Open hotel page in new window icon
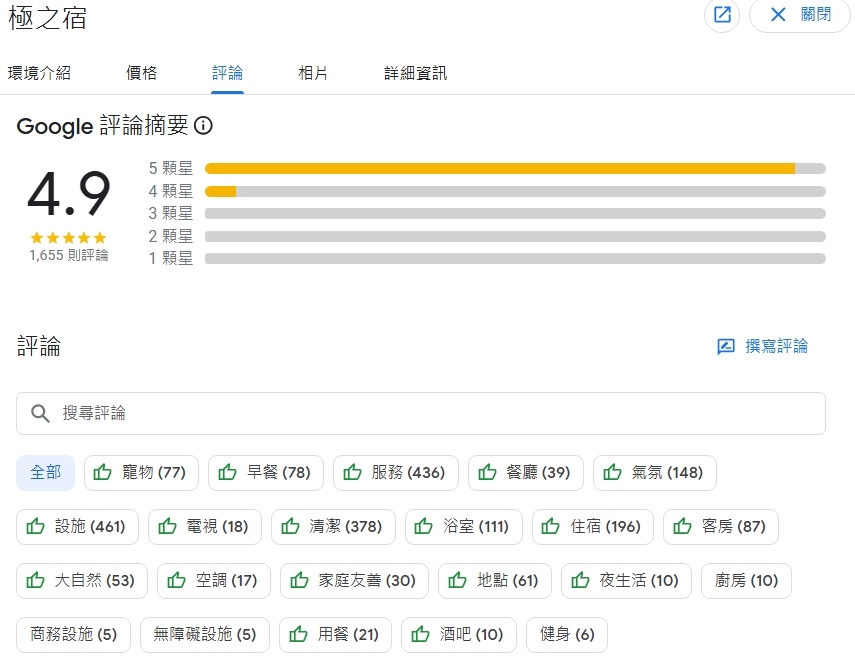The height and width of the screenshot is (663, 855). tap(722, 15)
